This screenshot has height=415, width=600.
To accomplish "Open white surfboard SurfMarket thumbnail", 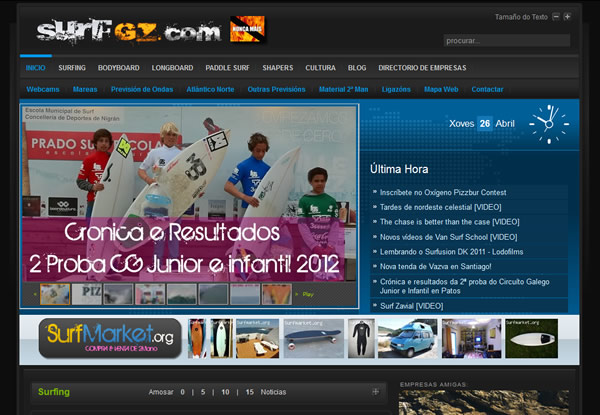I will tap(222, 339).
